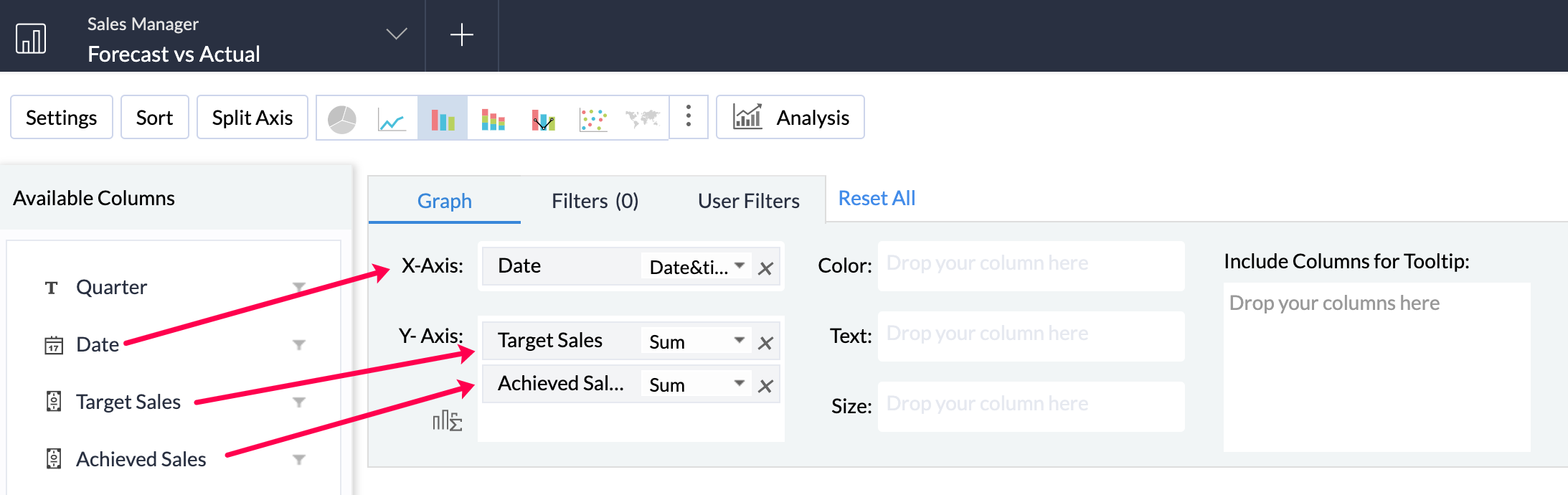
Task: Choose the stacked bar chart icon
Action: [x=493, y=118]
